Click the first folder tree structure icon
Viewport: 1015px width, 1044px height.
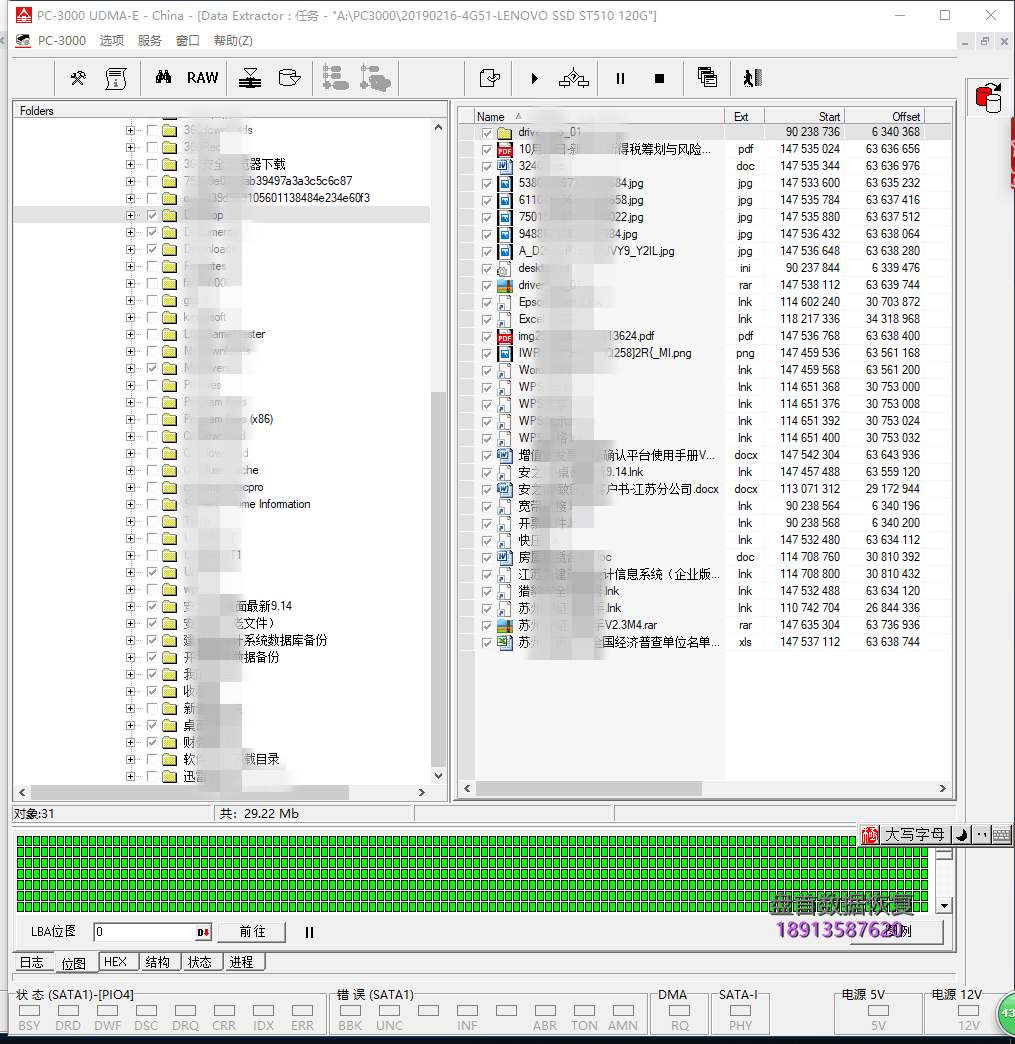(335, 78)
